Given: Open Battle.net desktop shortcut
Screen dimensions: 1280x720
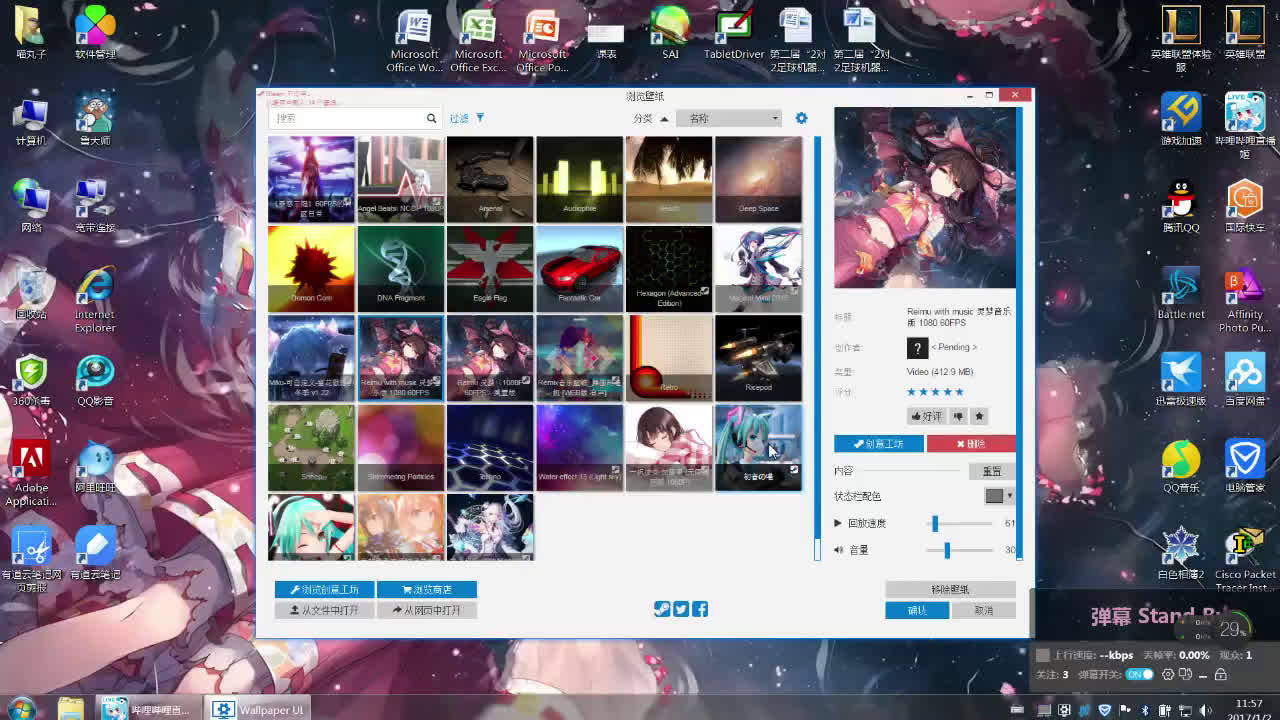Looking at the screenshot, I should (1181, 293).
